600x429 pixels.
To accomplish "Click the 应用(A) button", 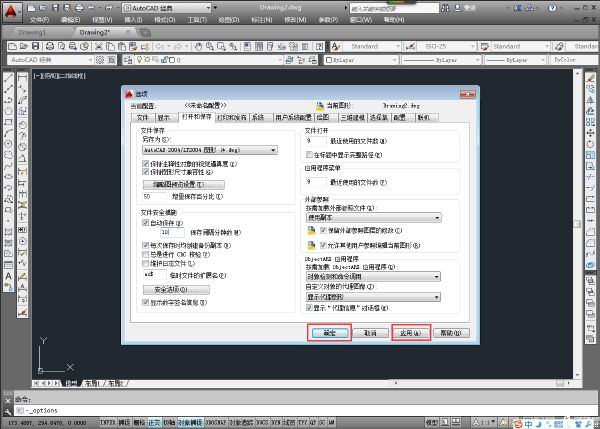I will (x=411, y=333).
